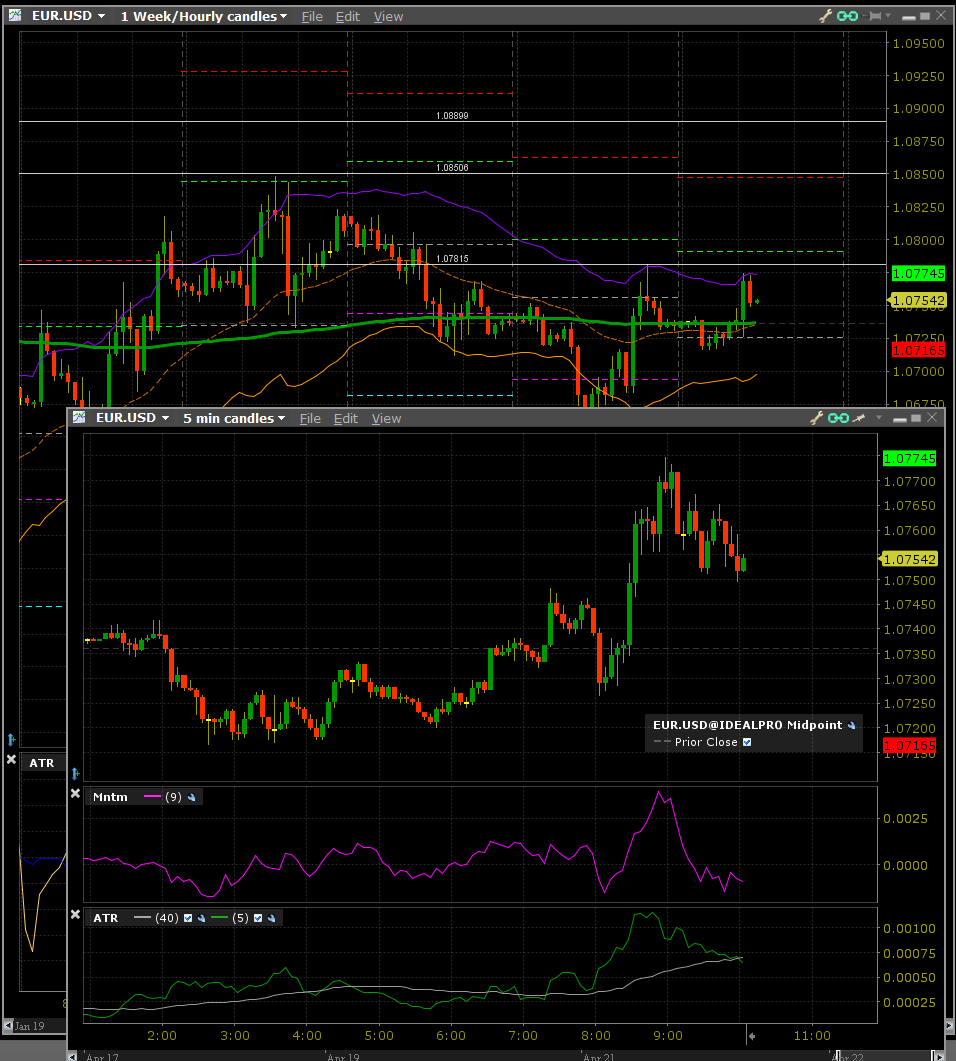This screenshot has height=1061, width=956.
Task: Open File menu in hourly chart window
Action: [312, 16]
